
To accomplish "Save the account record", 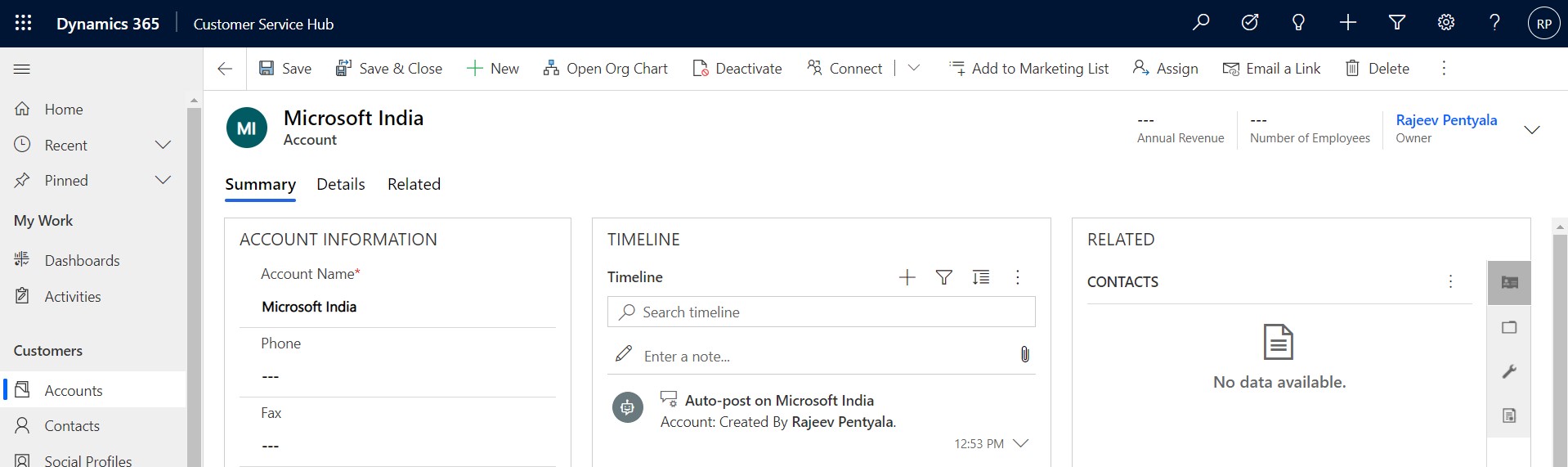I will [284, 69].
